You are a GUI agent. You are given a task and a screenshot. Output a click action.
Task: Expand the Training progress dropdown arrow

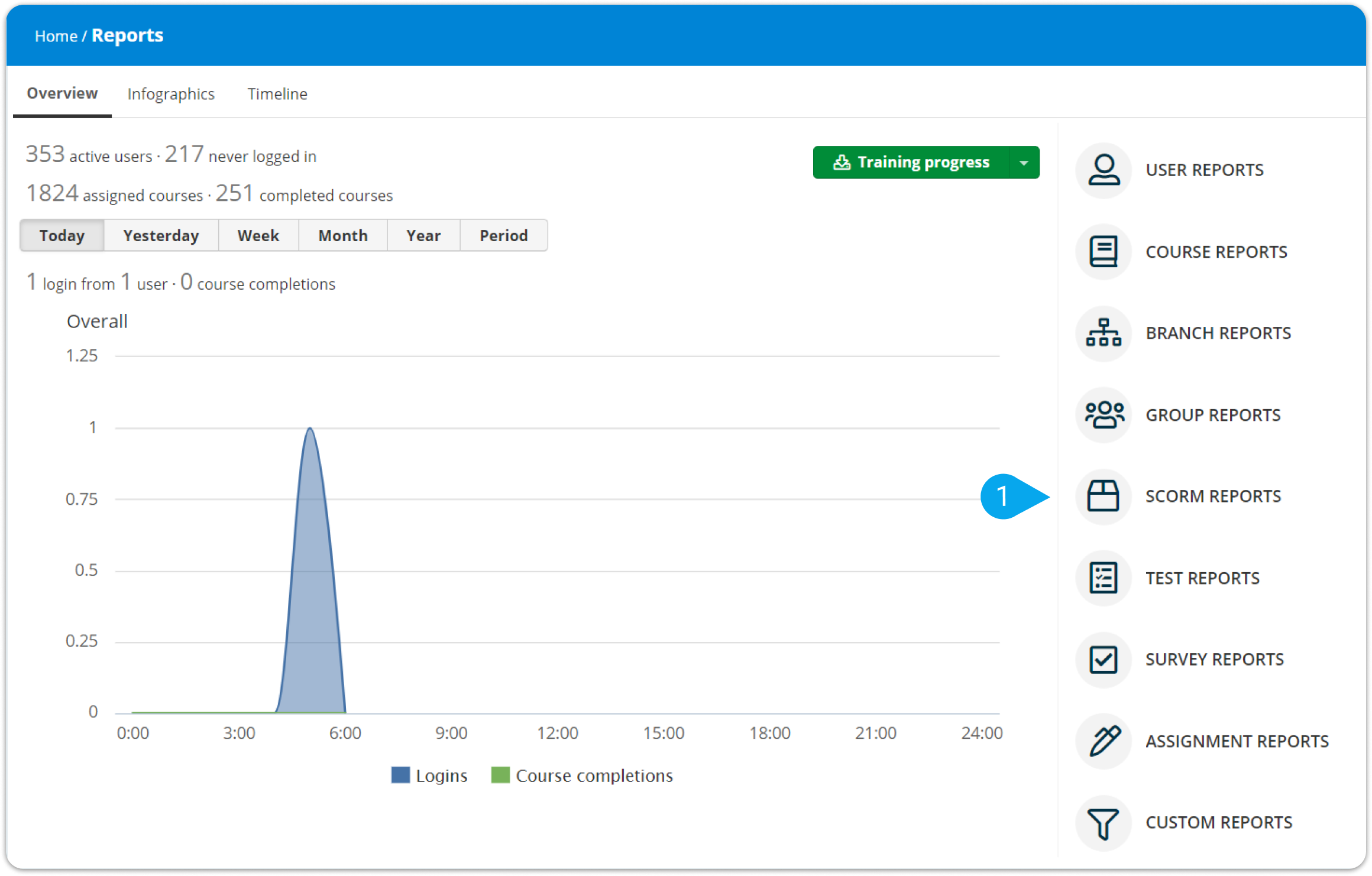[1024, 163]
